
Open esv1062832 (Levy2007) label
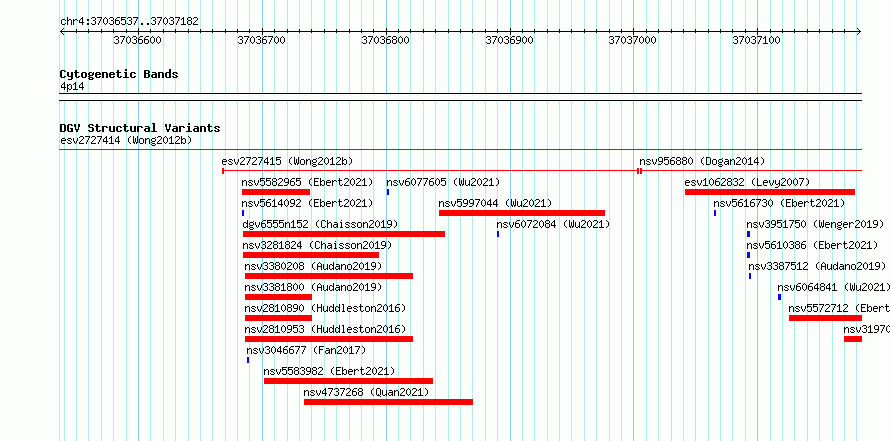747,182
